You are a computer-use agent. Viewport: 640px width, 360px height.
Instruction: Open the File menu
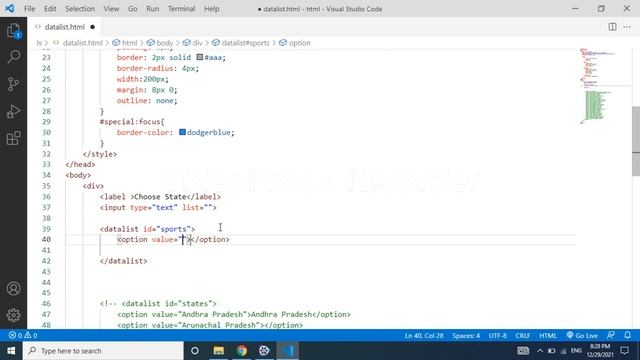[x=29, y=9]
